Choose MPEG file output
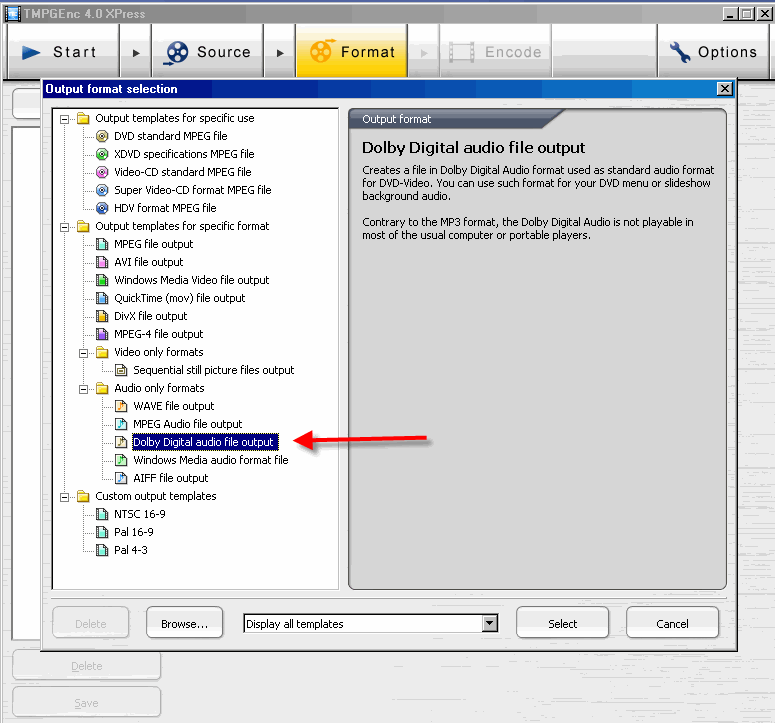 point(153,244)
